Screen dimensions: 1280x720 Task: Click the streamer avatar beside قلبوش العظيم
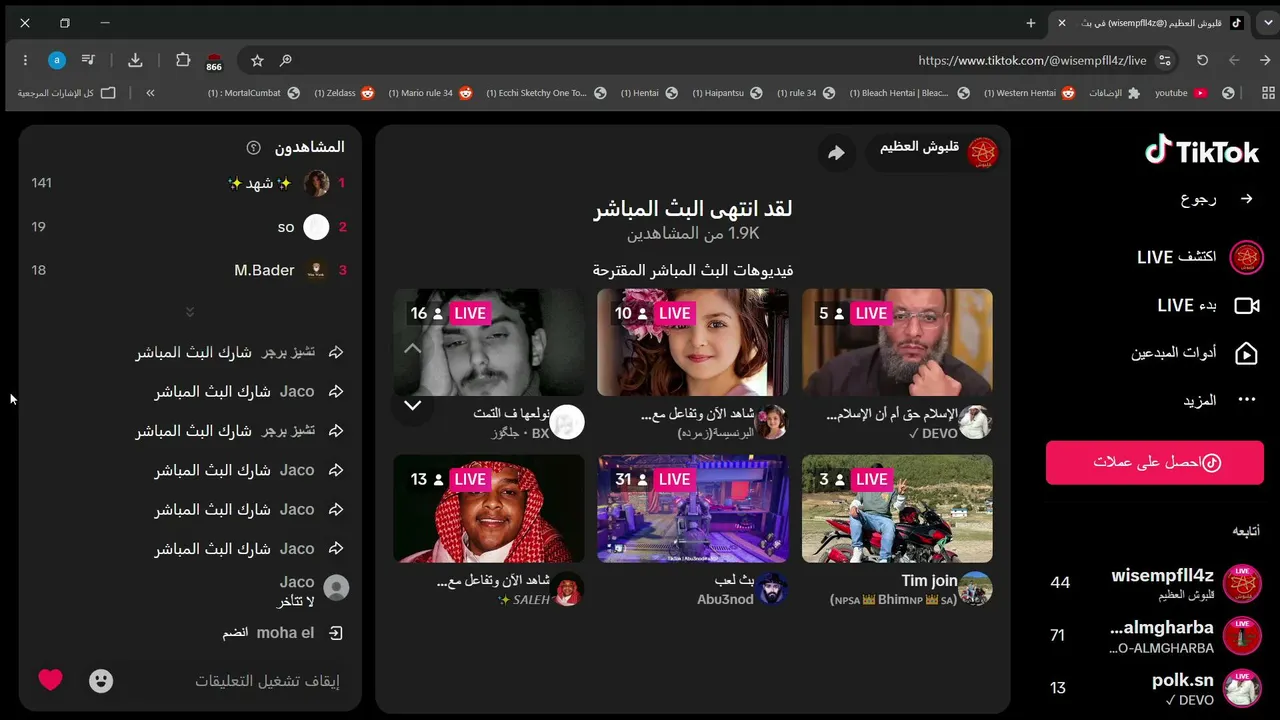pos(983,152)
